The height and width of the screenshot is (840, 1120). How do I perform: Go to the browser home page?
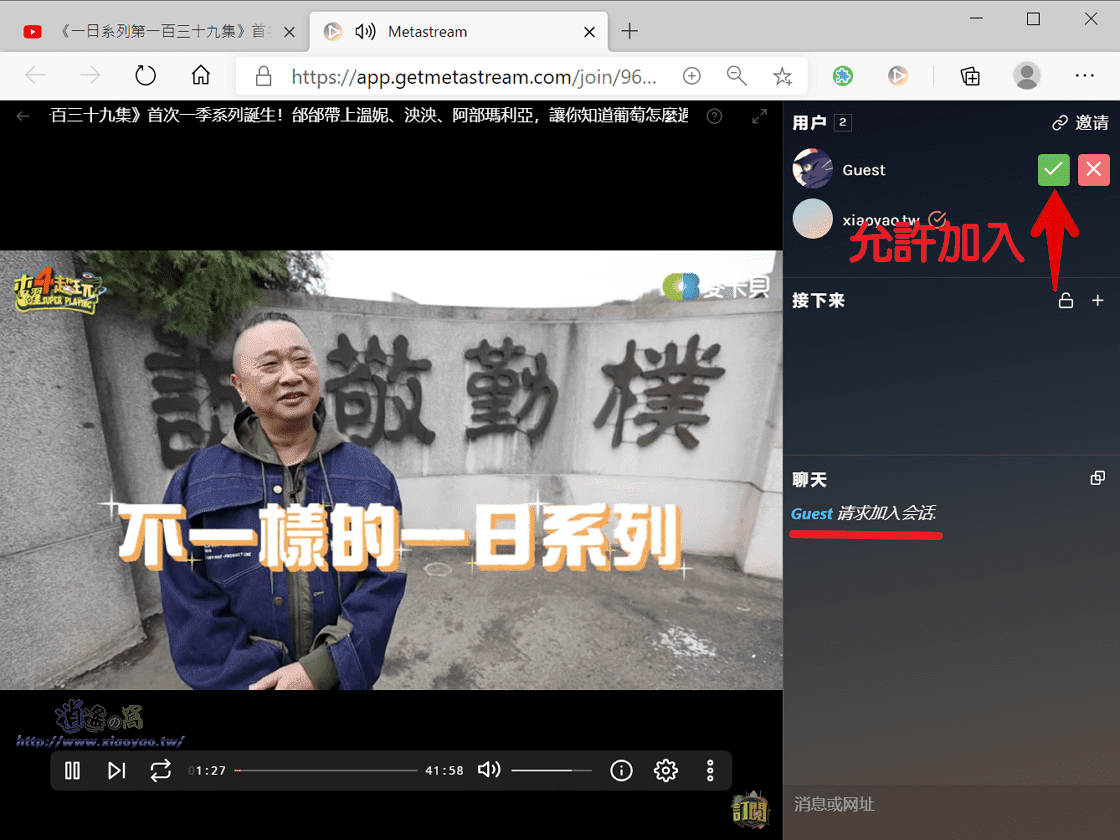[x=201, y=75]
